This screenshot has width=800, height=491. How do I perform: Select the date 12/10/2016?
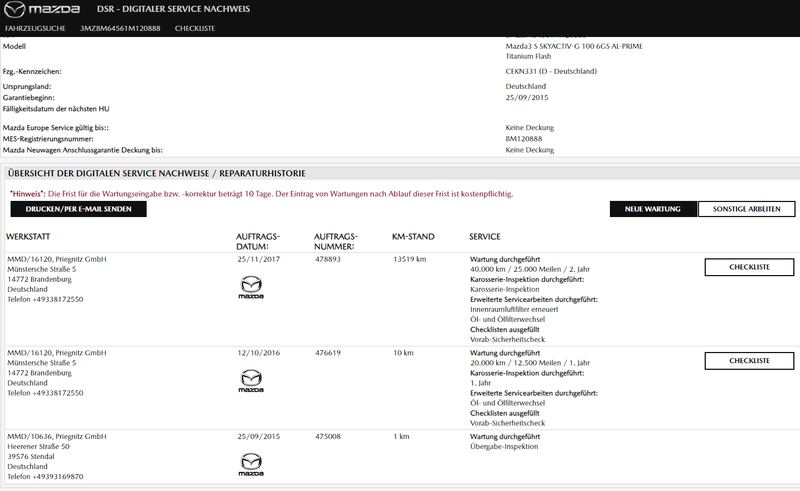click(x=259, y=353)
